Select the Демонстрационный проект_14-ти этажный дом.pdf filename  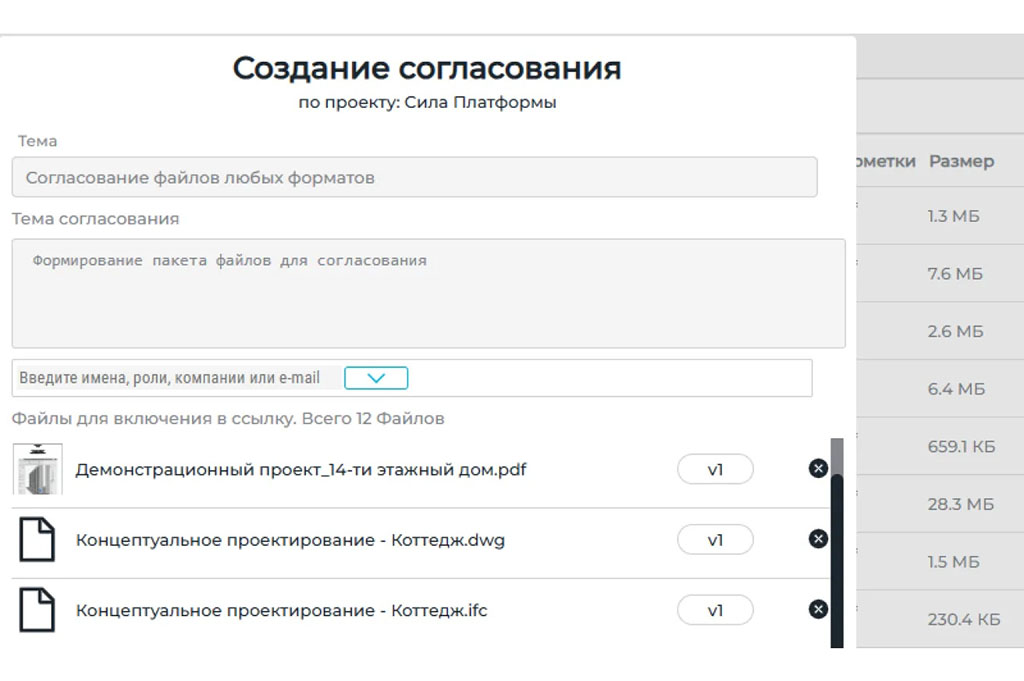(301, 469)
